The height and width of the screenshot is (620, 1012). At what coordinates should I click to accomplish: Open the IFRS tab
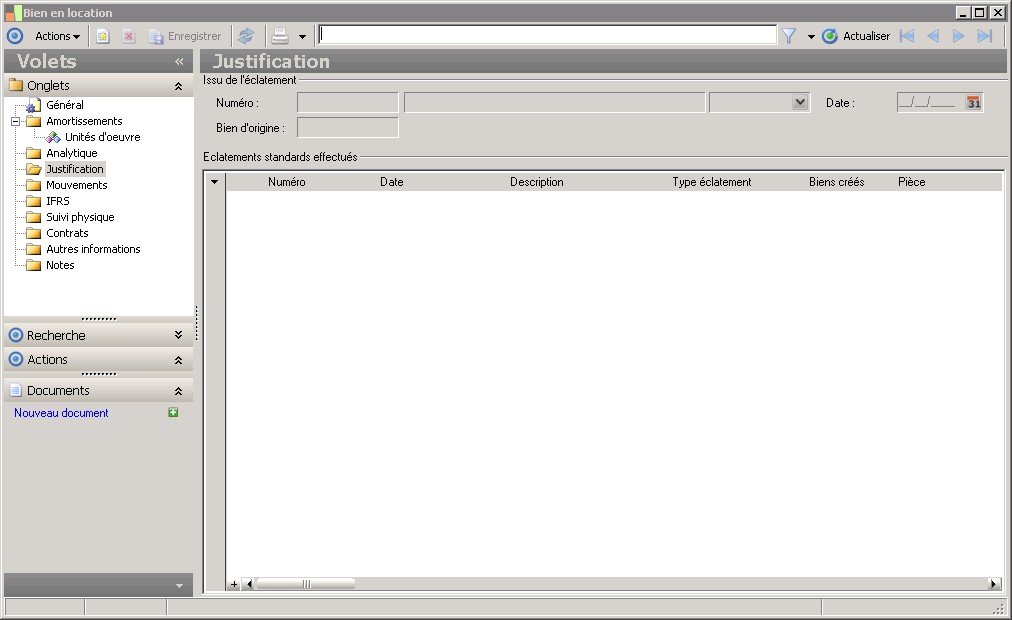[57, 201]
